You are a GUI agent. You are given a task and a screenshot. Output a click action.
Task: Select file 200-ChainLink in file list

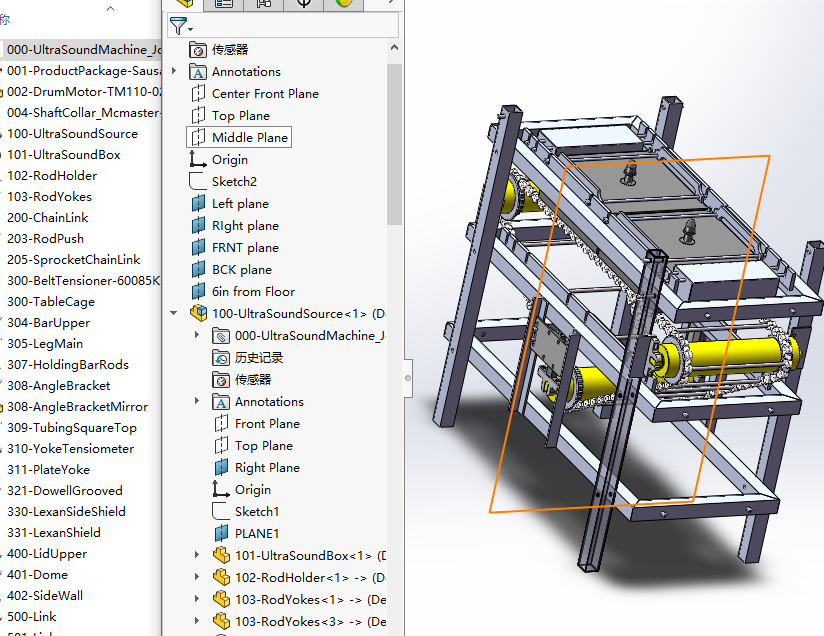click(48, 218)
